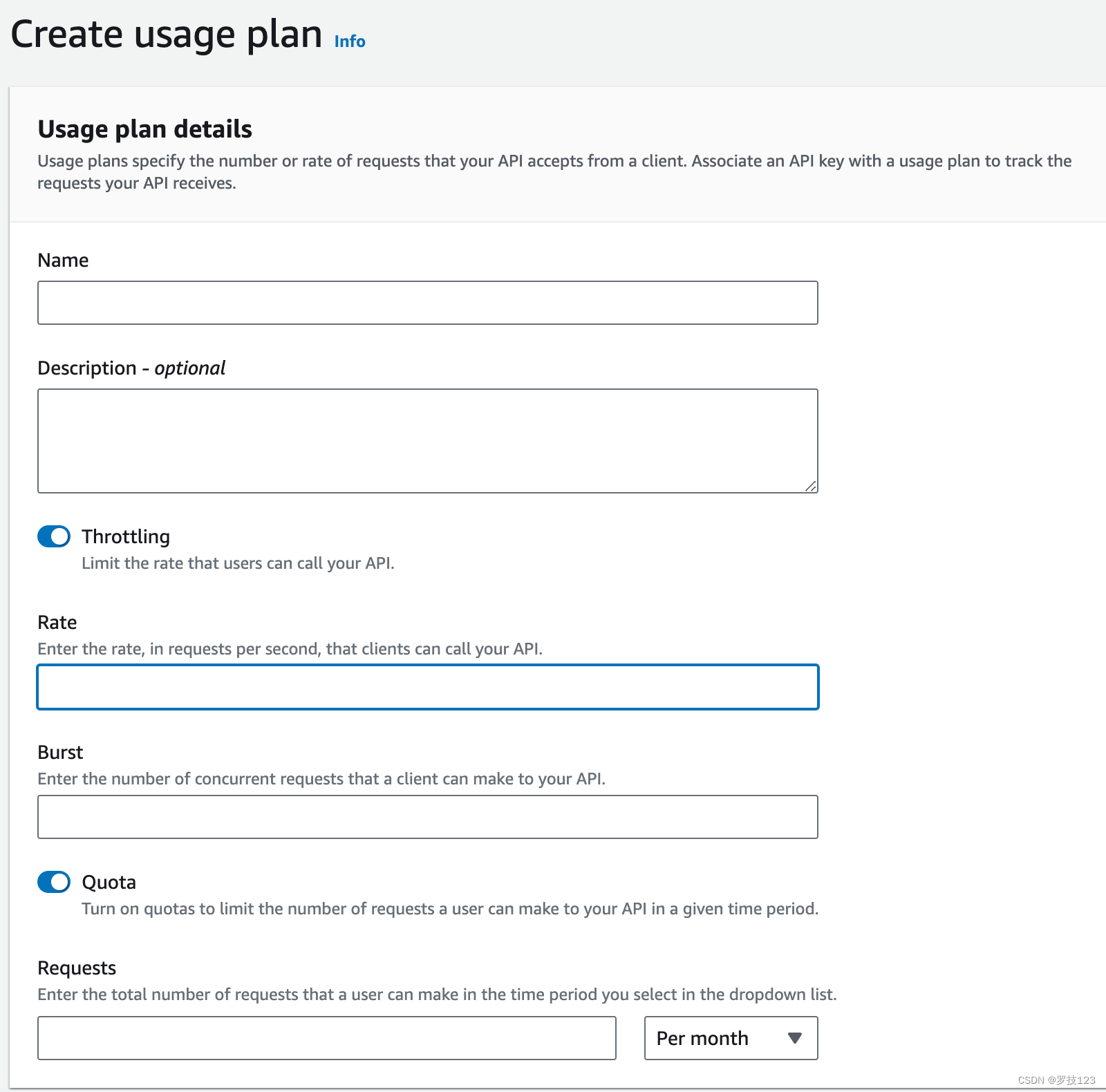The image size is (1106, 1092).
Task: Click the 'Description - optional' label
Action: click(131, 368)
